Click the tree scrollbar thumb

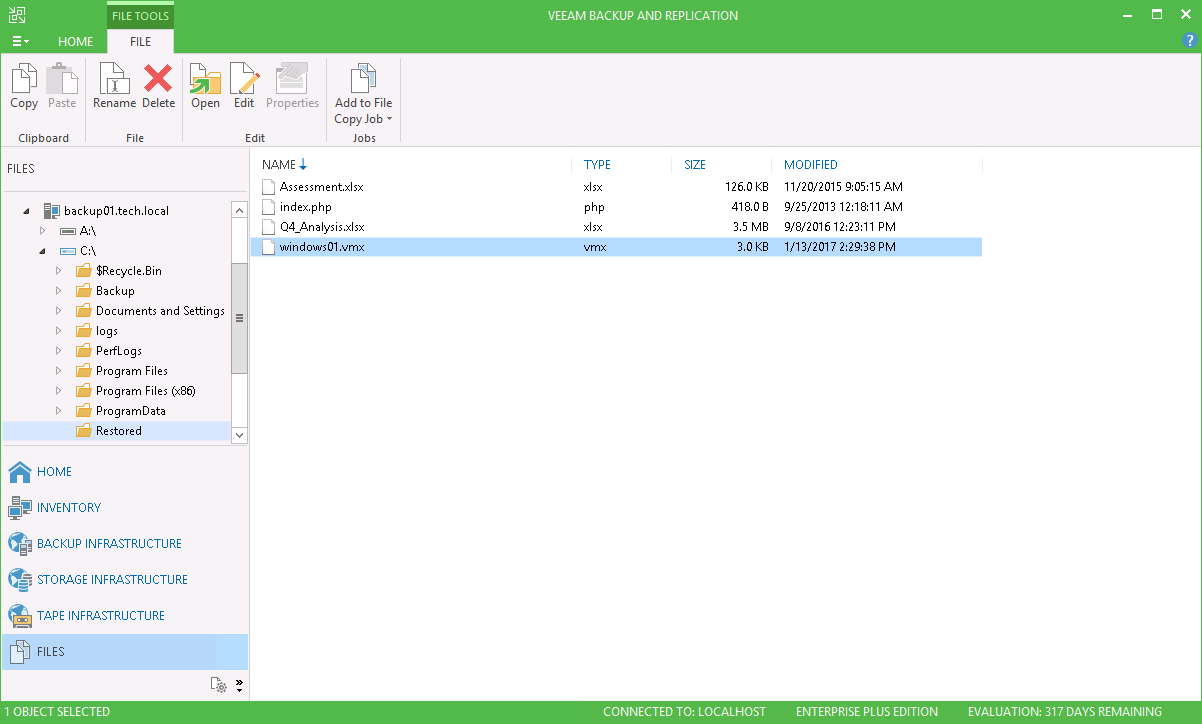(x=239, y=319)
